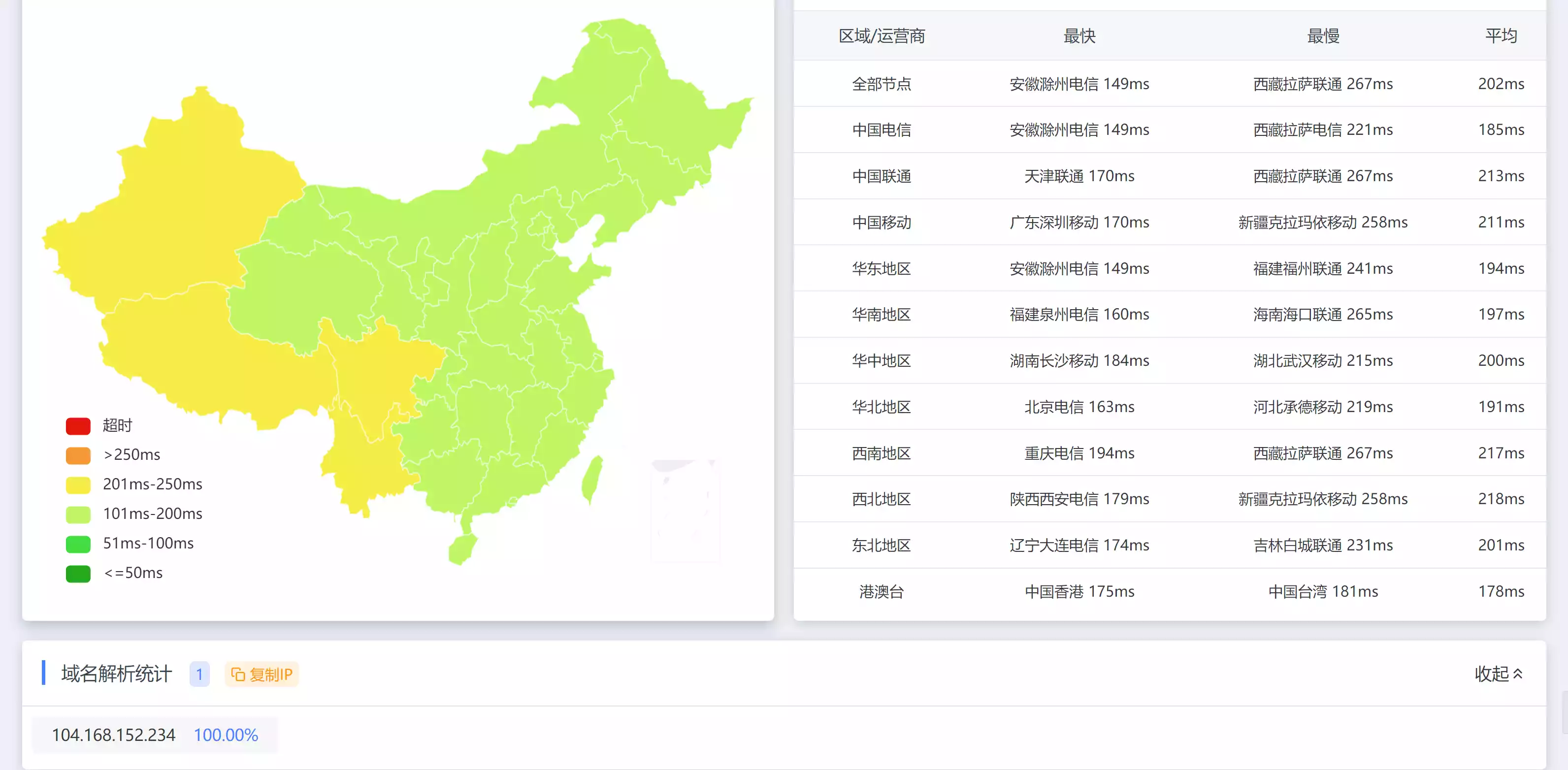
Task: Click the 最快 column header
Action: pos(1079,36)
